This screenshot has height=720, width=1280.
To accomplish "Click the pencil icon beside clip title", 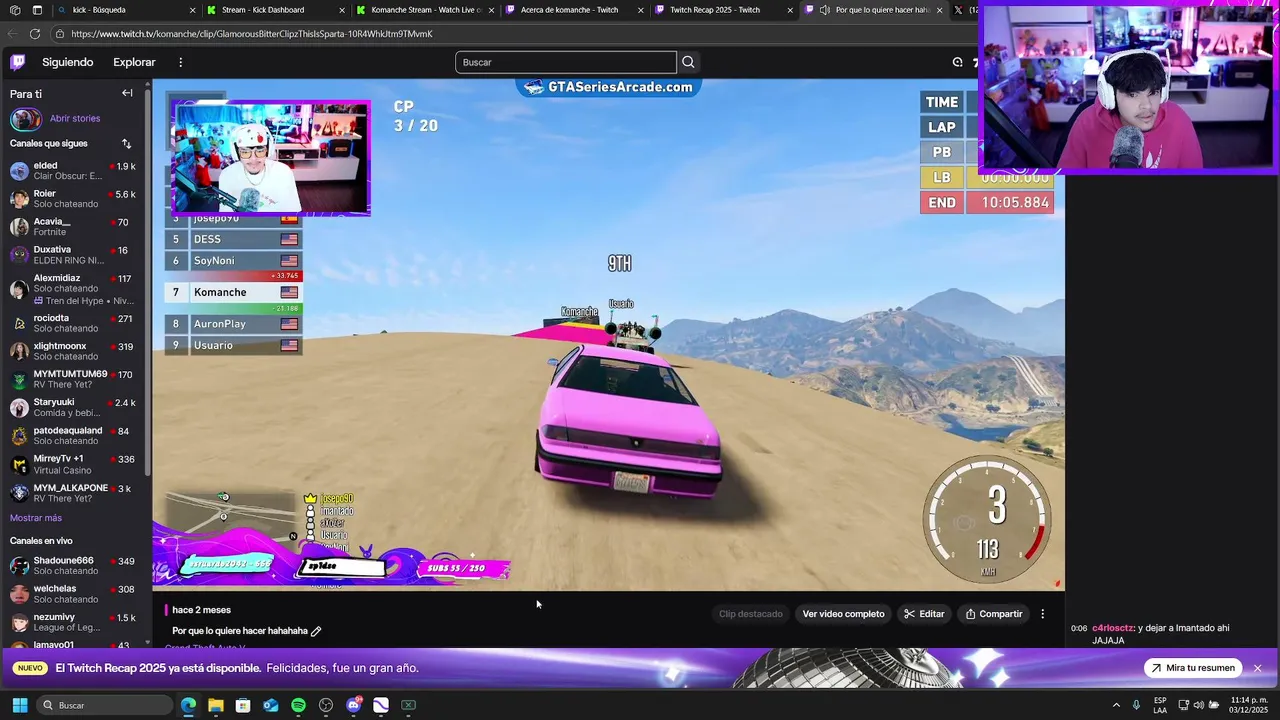I will [x=316, y=631].
